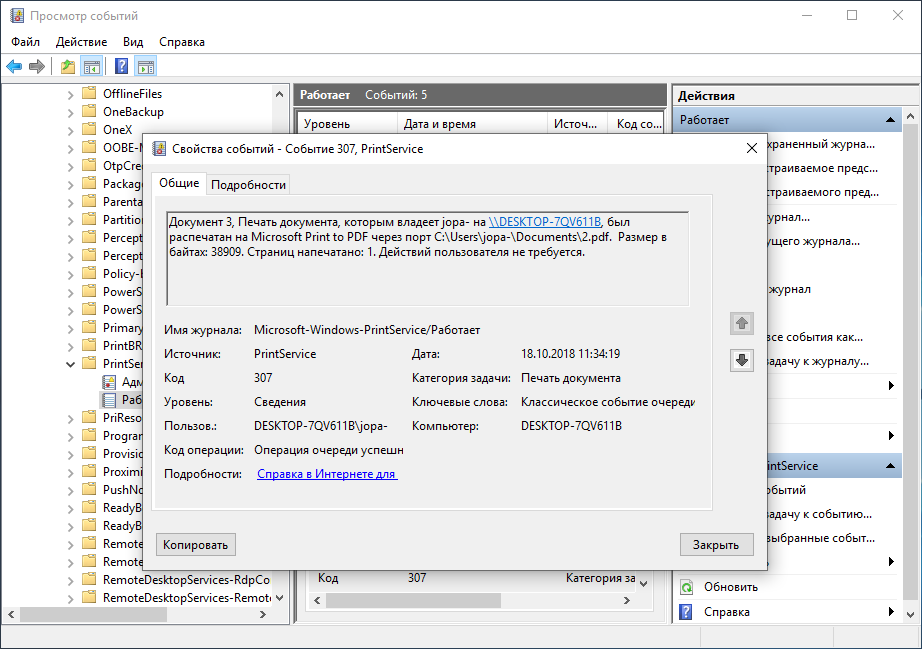Viewport: 922px width, 649px height.
Task: Click the Up one level folder icon
Action: 68,66
